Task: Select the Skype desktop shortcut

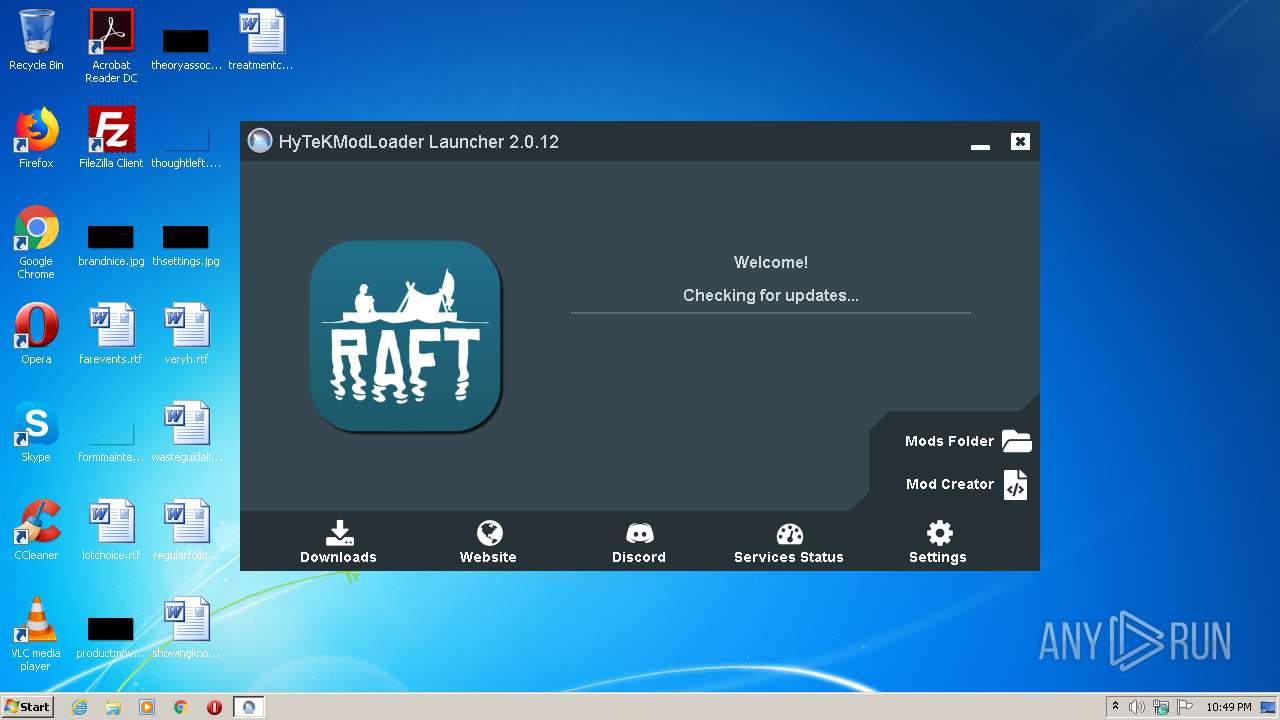Action: [36, 432]
